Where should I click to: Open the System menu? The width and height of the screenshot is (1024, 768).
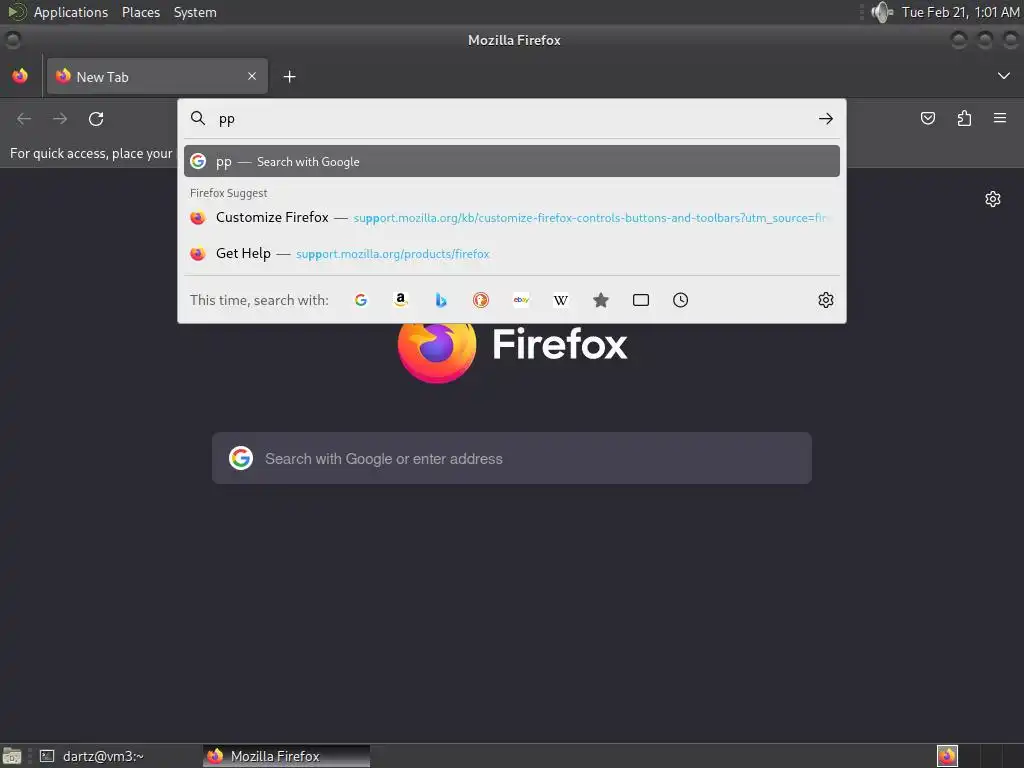point(195,12)
